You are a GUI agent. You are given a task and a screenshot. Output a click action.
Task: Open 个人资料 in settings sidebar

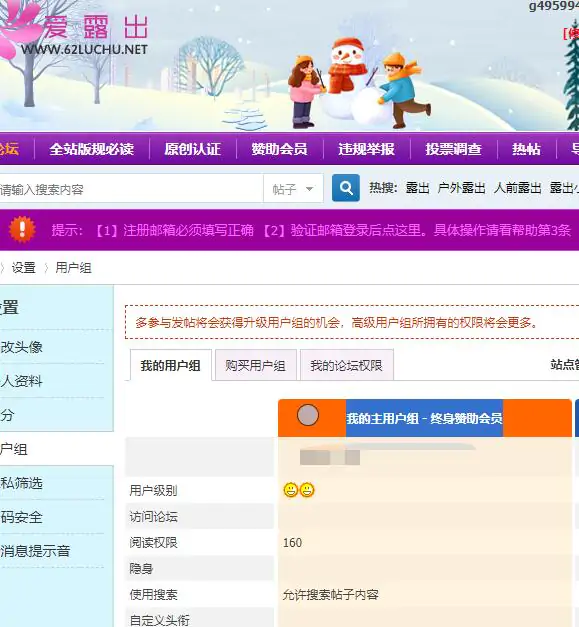21,381
